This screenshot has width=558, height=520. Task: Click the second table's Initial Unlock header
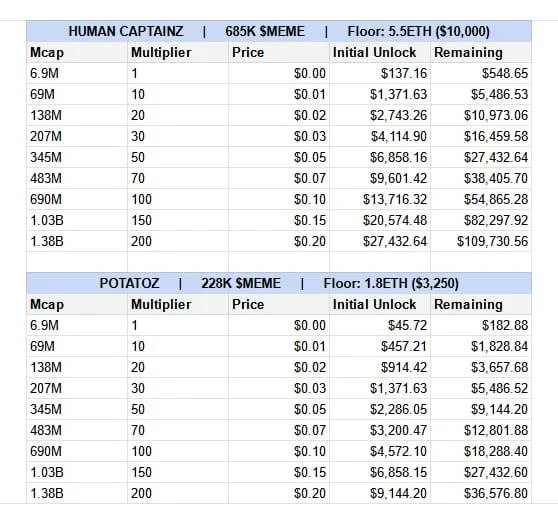coord(380,304)
